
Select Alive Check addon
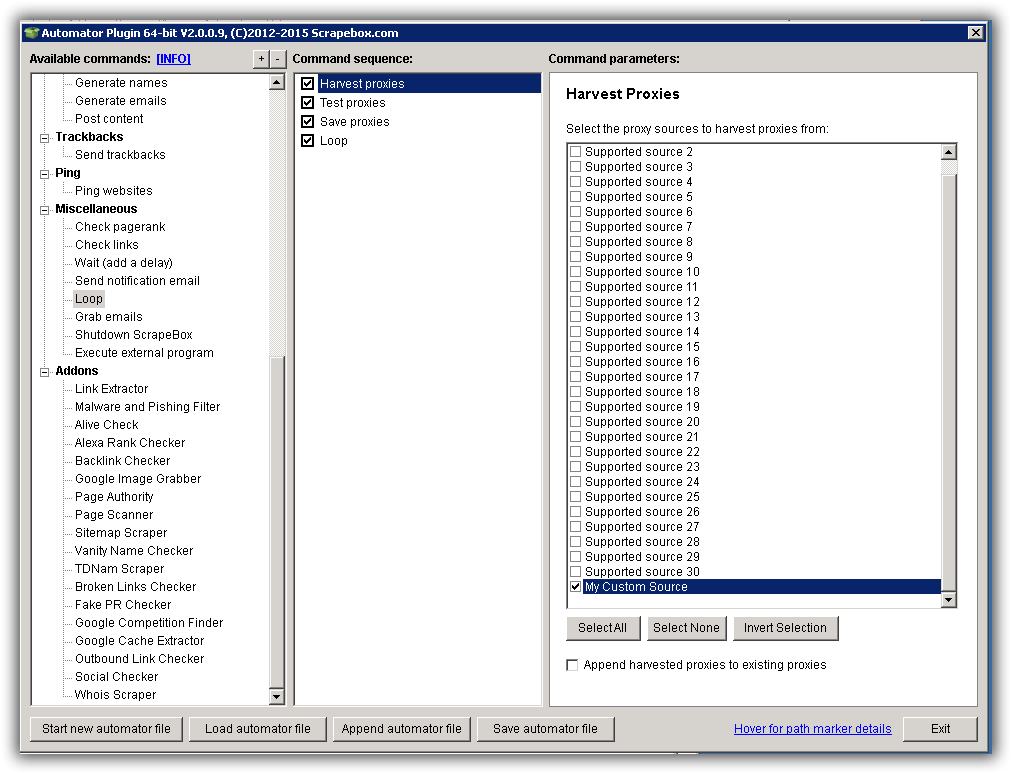106,425
